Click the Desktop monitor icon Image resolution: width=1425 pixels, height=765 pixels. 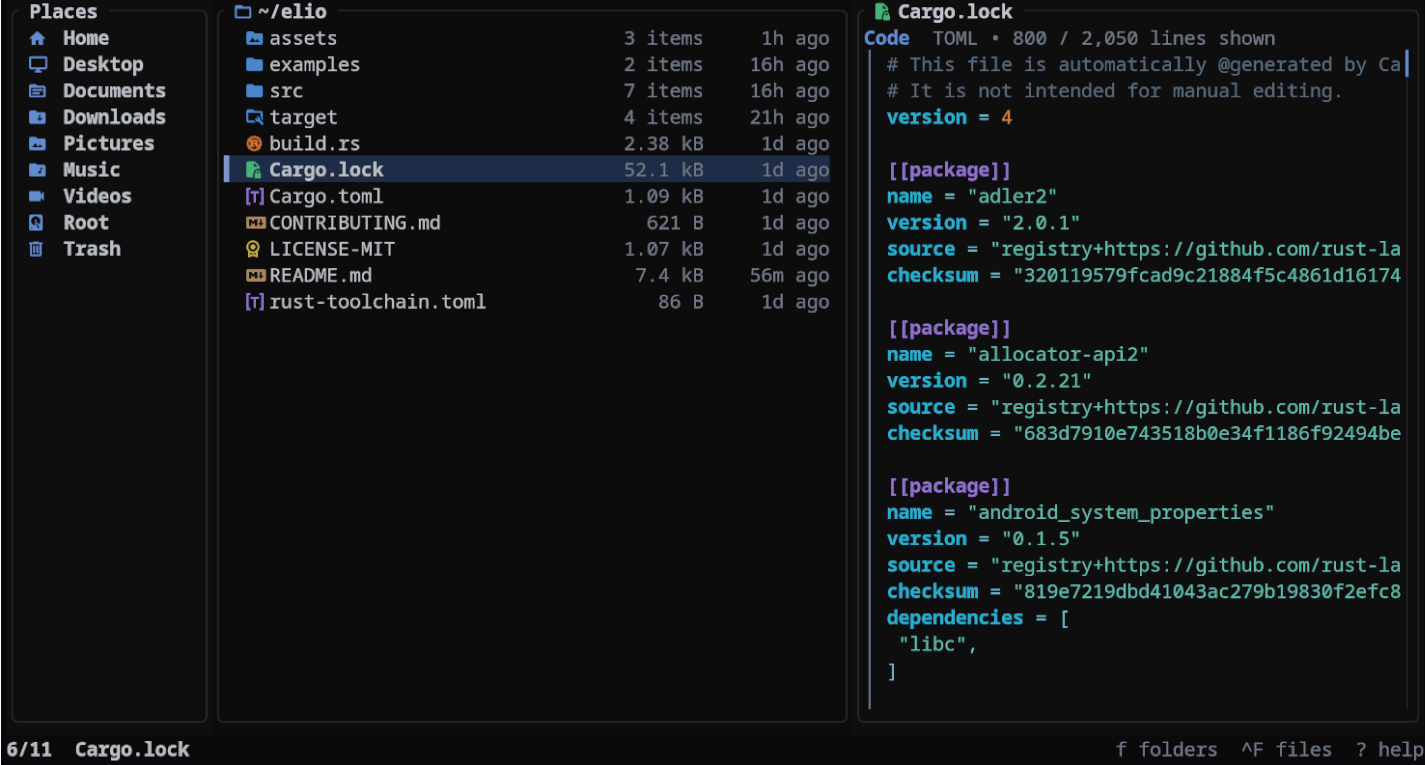tap(38, 65)
